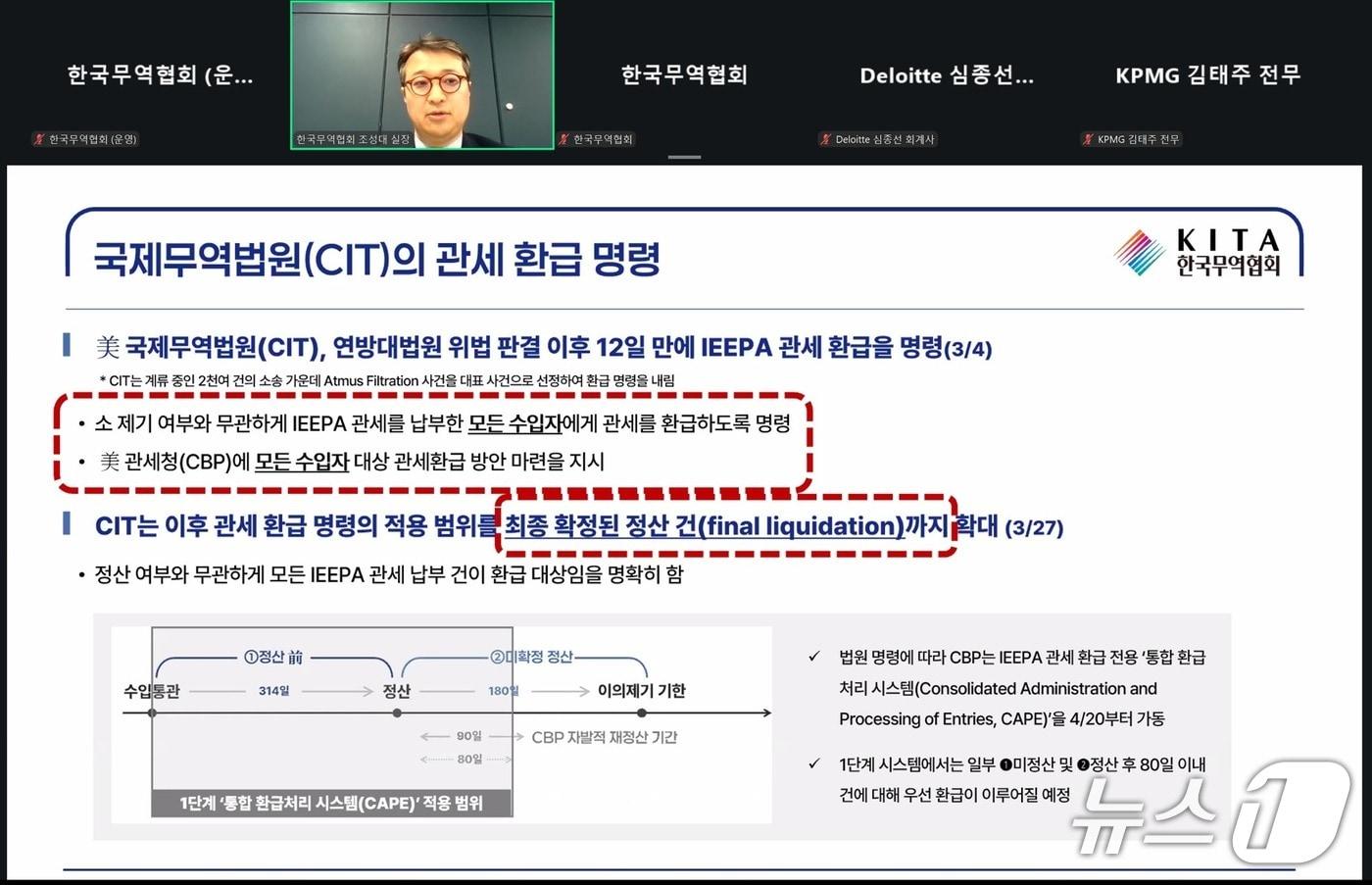
Task: Click the '①정산 前' bracket label
Action: point(273,657)
